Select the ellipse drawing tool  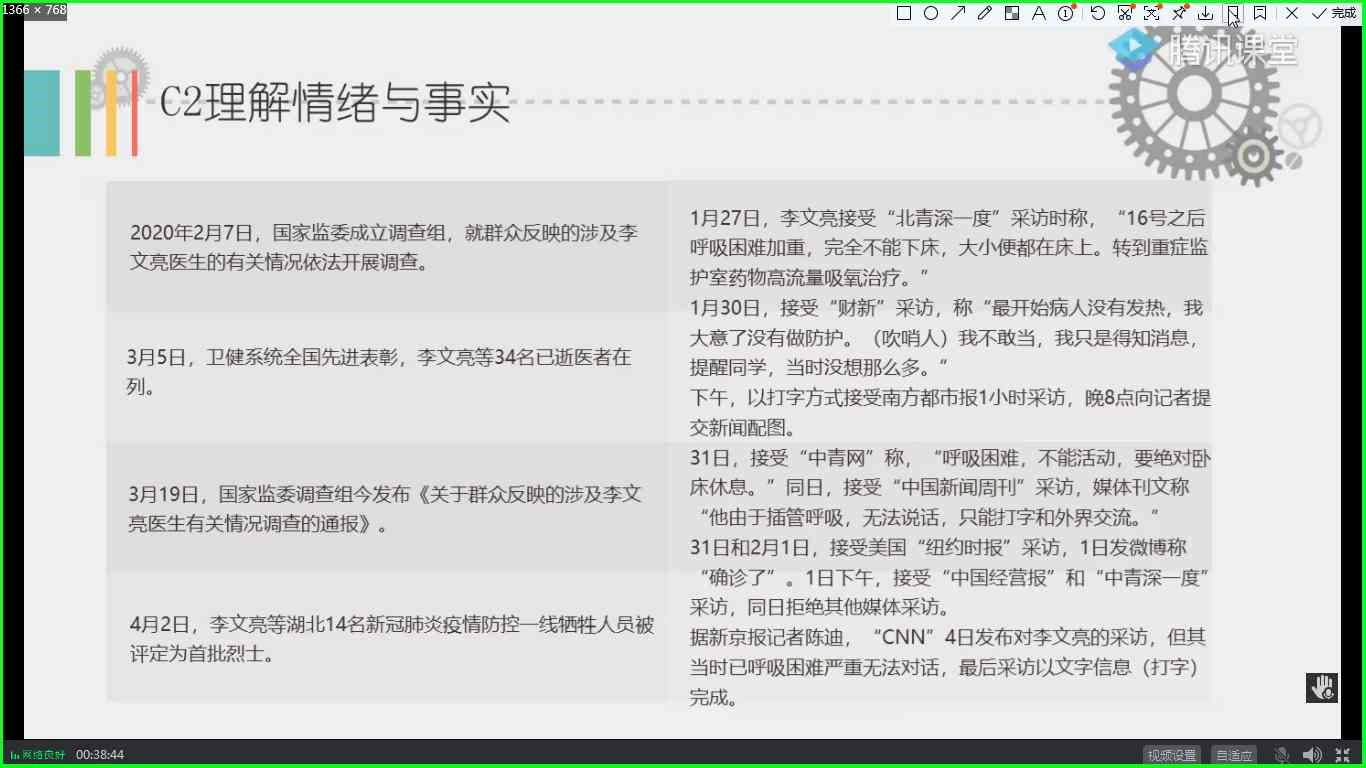[x=931, y=13]
